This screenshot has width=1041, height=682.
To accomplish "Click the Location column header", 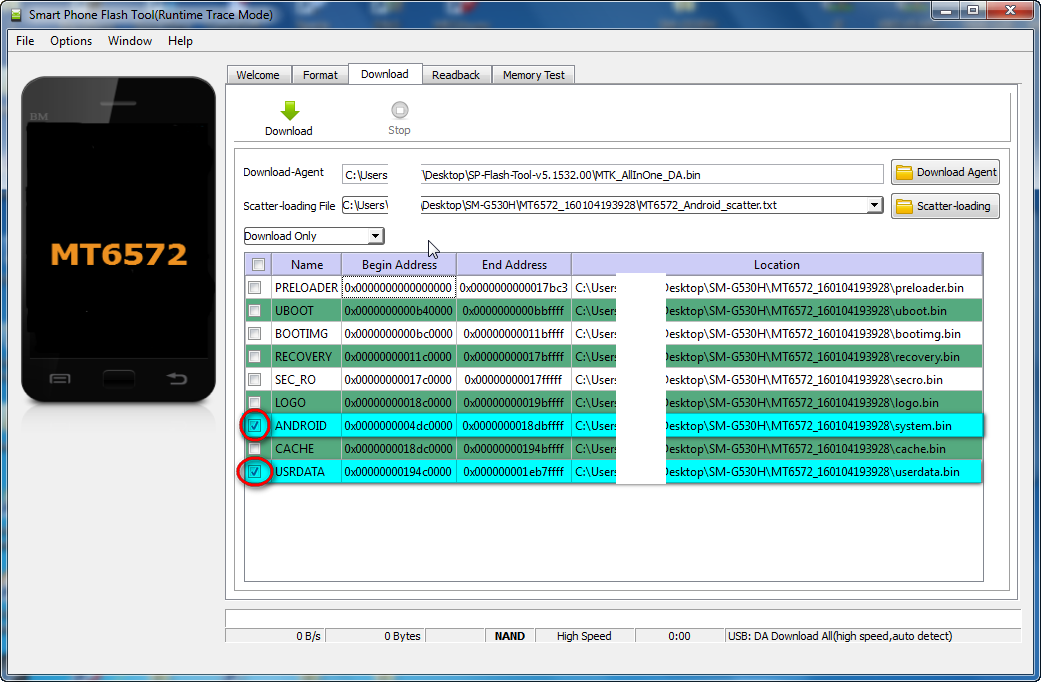I will coord(777,264).
